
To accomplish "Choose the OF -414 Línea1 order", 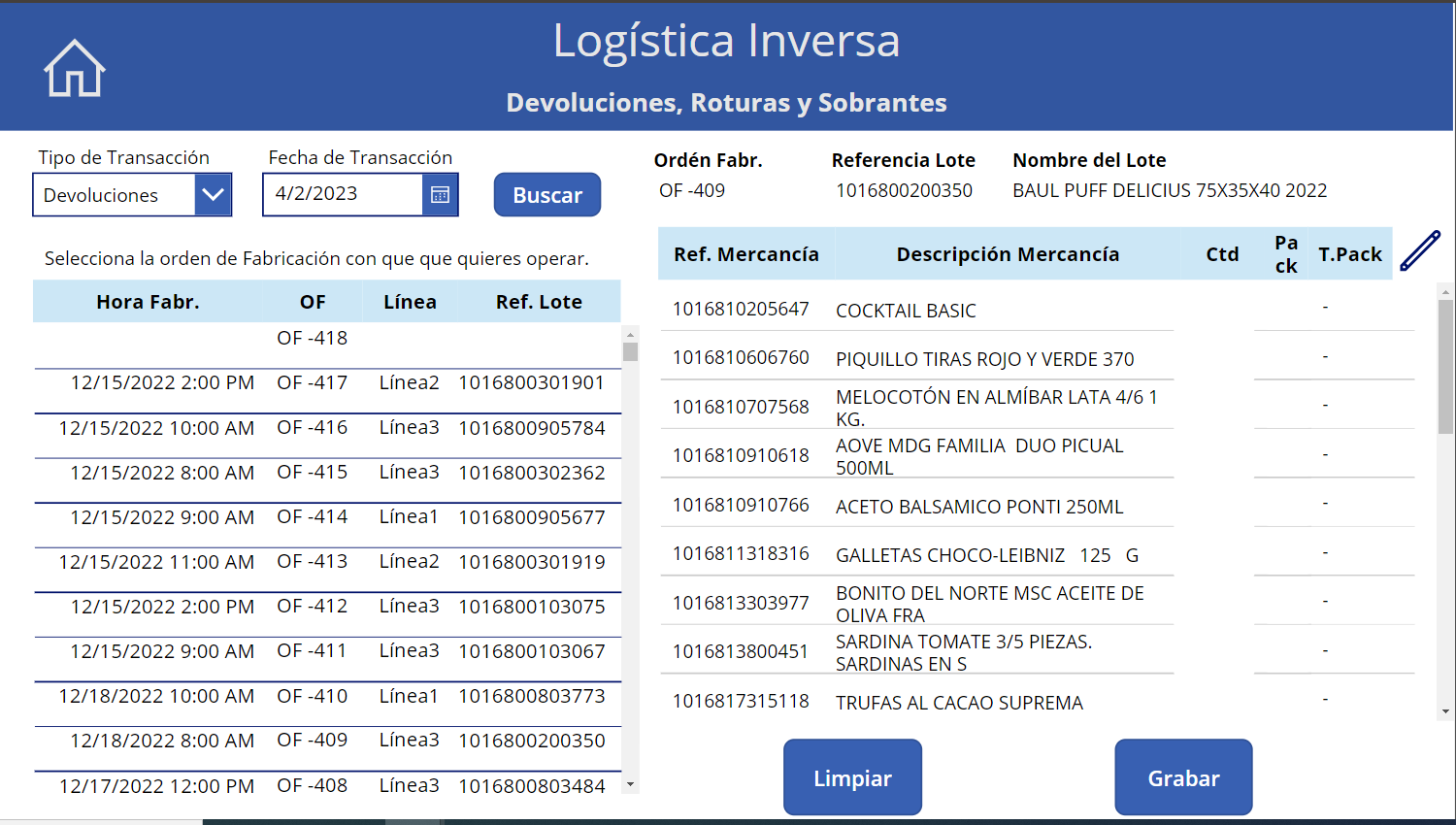I will tap(326, 517).
